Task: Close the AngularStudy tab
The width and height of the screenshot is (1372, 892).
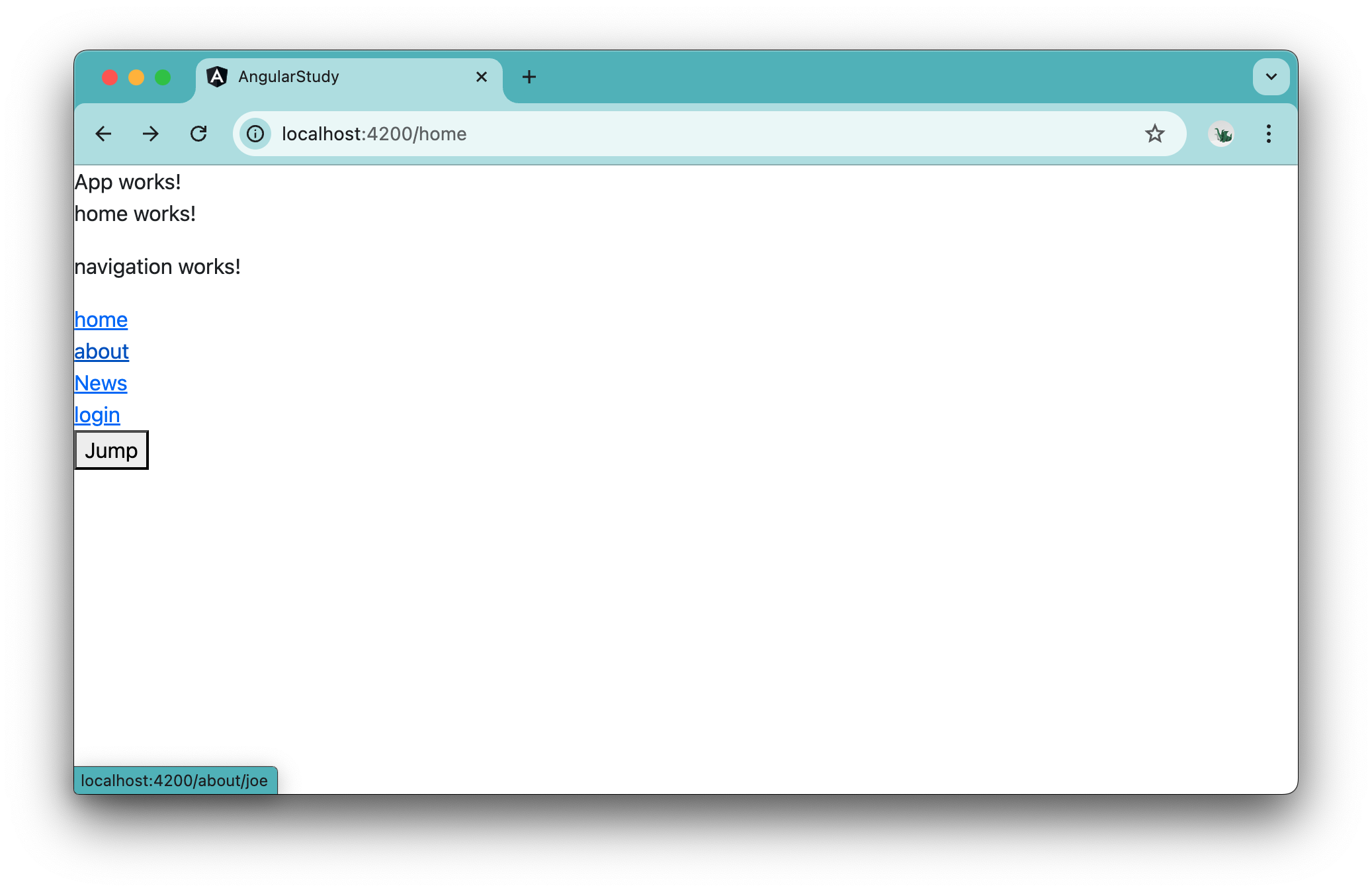Action: click(481, 77)
